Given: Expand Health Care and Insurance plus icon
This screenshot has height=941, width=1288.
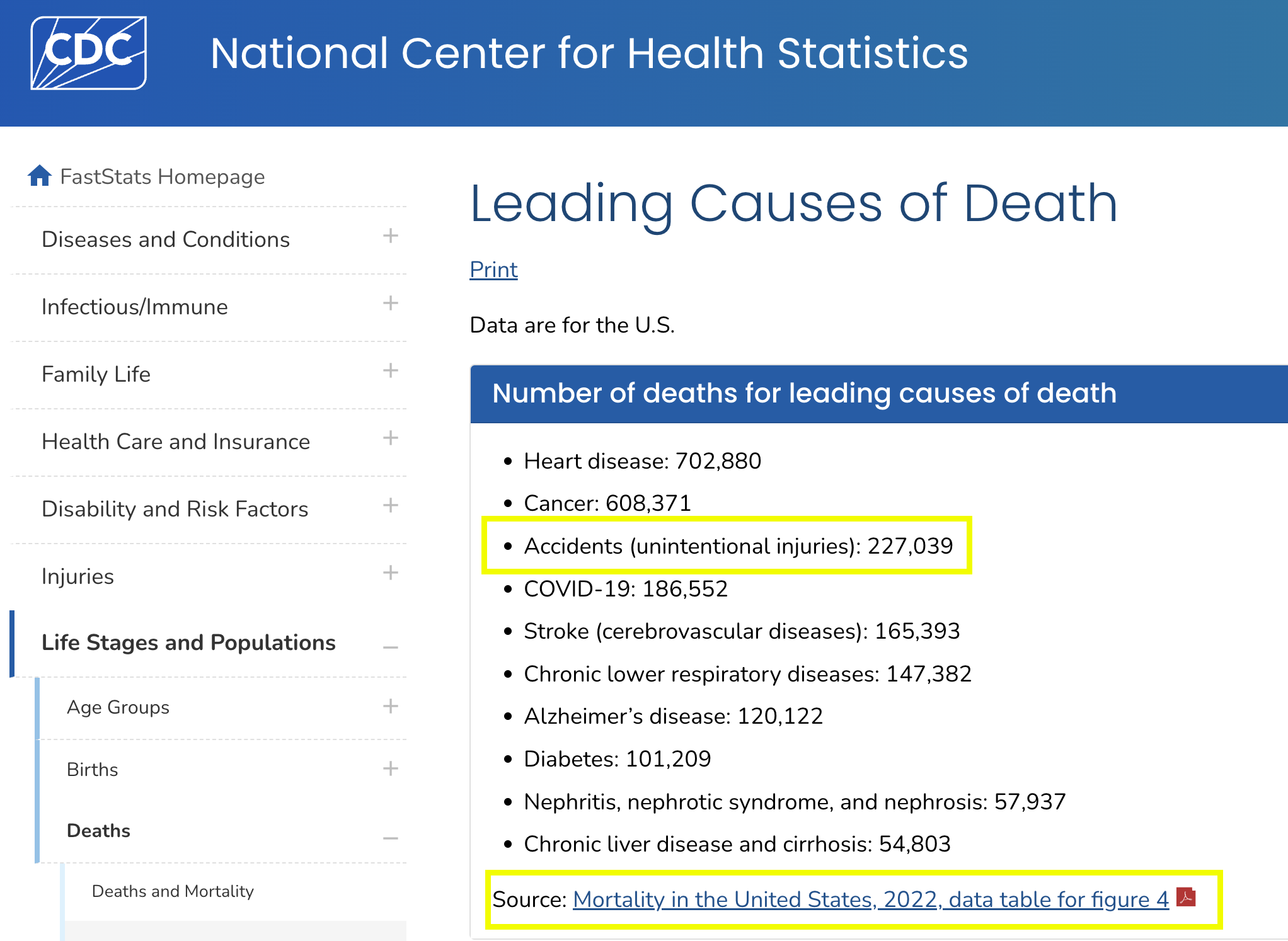Looking at the screenshot, I should click(390, 438).
